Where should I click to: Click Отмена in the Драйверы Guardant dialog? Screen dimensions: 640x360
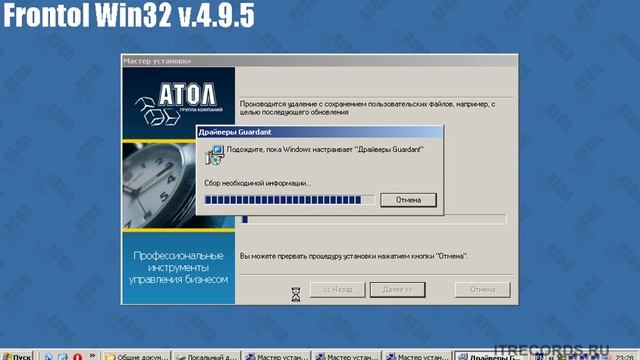coord(408,200)
